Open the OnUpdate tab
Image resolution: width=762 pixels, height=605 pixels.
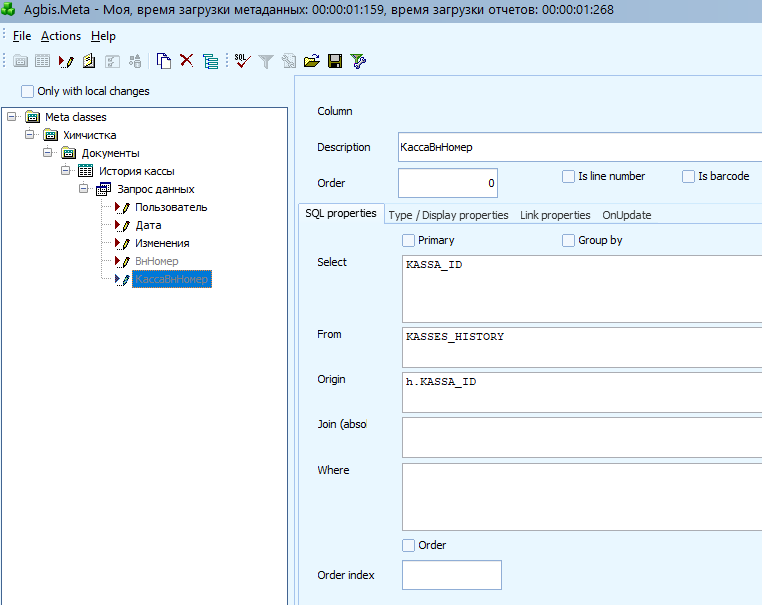[626, 215]
